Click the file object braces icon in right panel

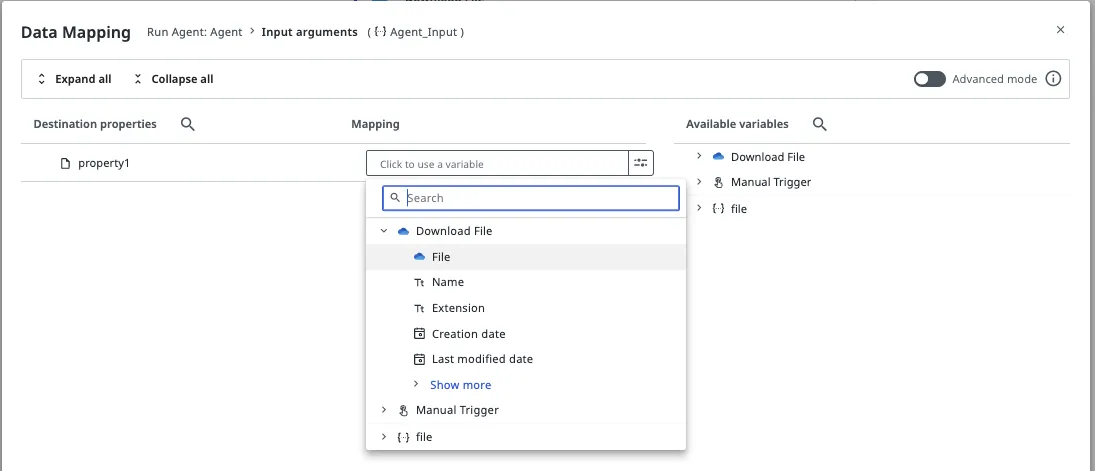tap(718, 209)
